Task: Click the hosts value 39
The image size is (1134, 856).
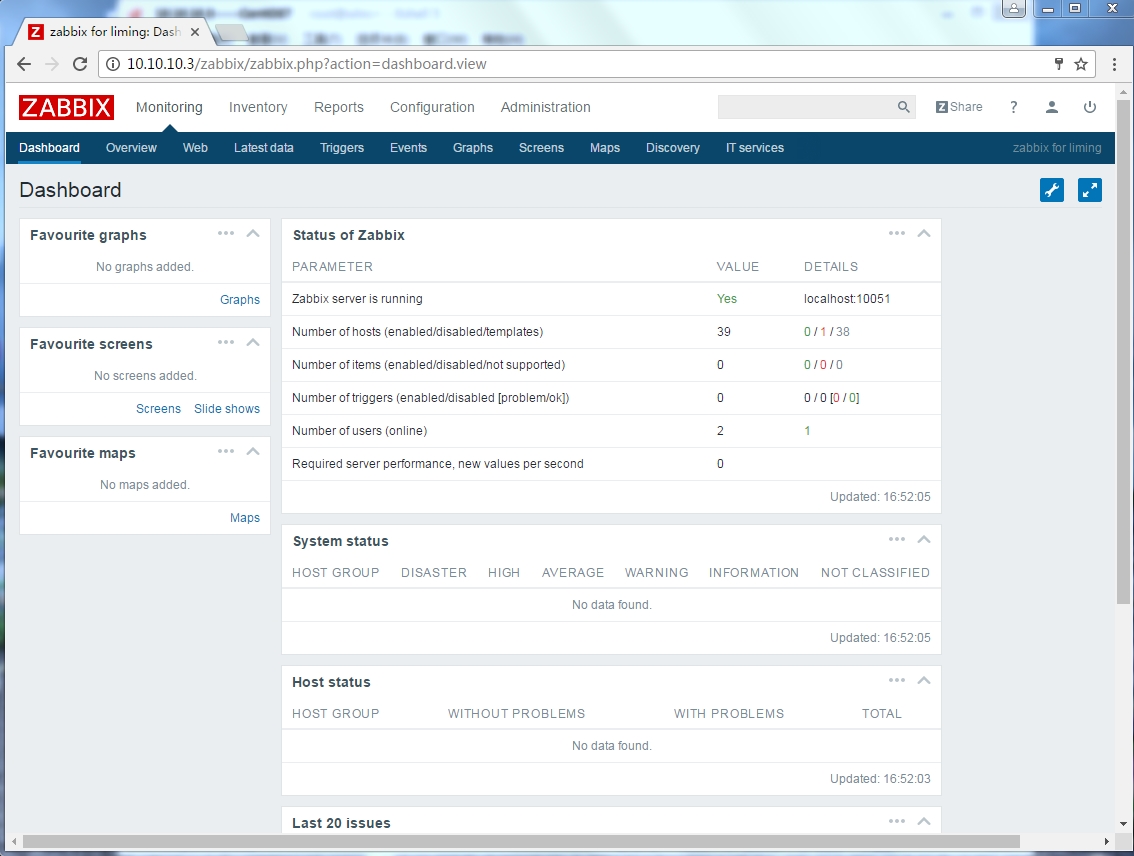Action: pos(723,332)
